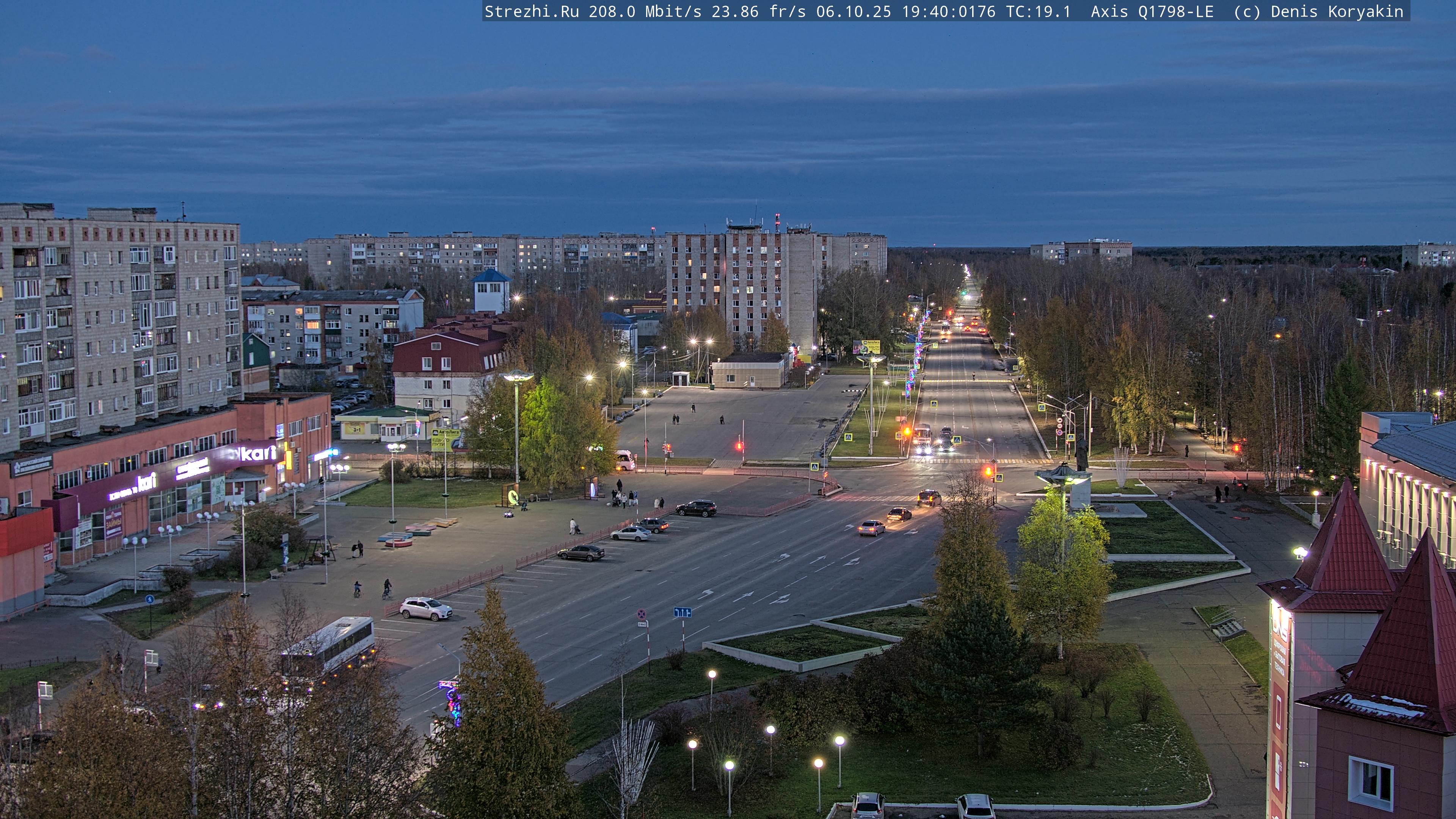The height and width of the screenshot is (819, 1456).
Task: Click the black SUV parked by the fence
Action: pyautogui.click(x=697, y=508)
